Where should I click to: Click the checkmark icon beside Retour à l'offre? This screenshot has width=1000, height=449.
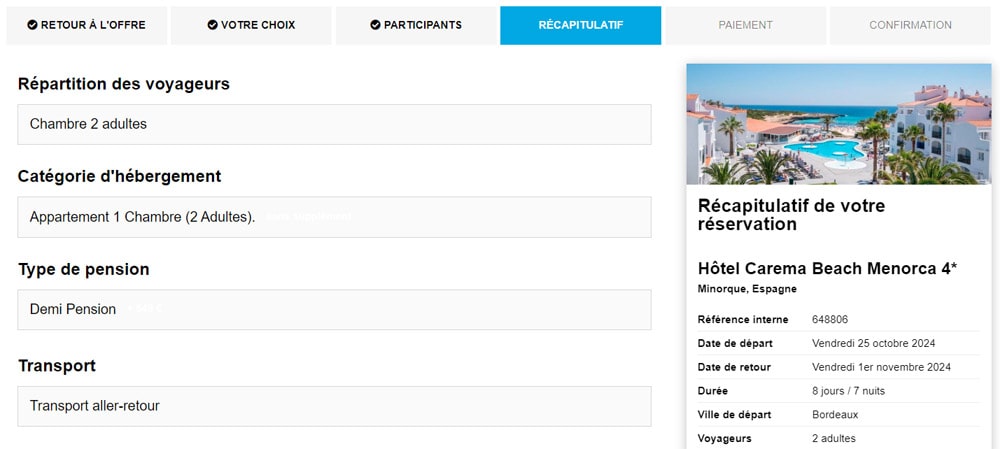[x=33, y=25]
